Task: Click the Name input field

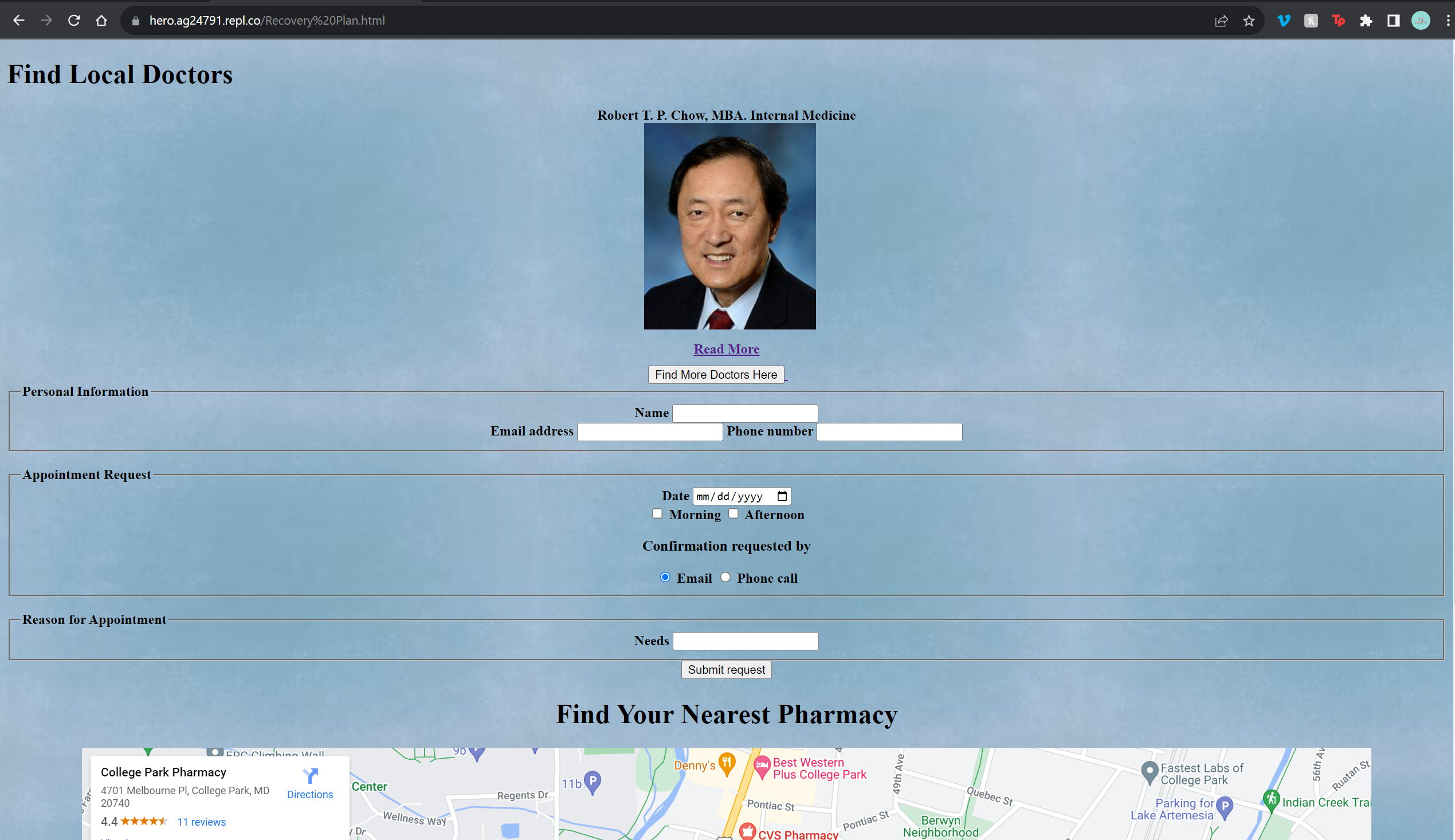Action: 745,413
